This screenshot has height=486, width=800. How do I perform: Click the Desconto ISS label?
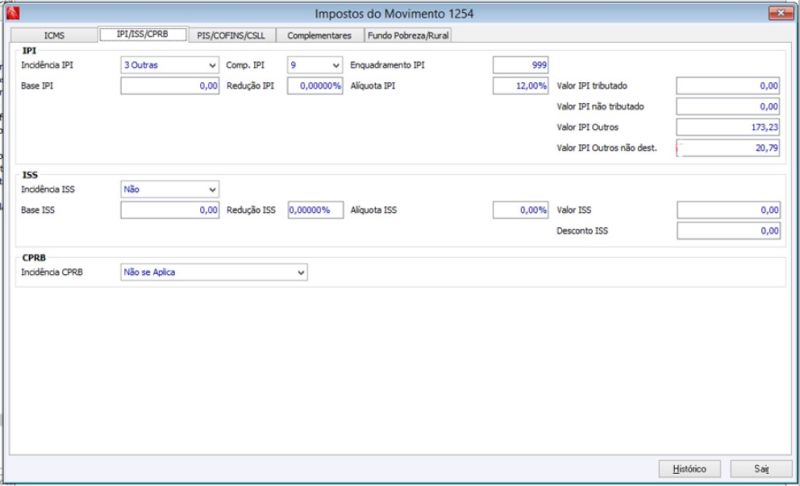pyautogui.click(x=582, y=231)
